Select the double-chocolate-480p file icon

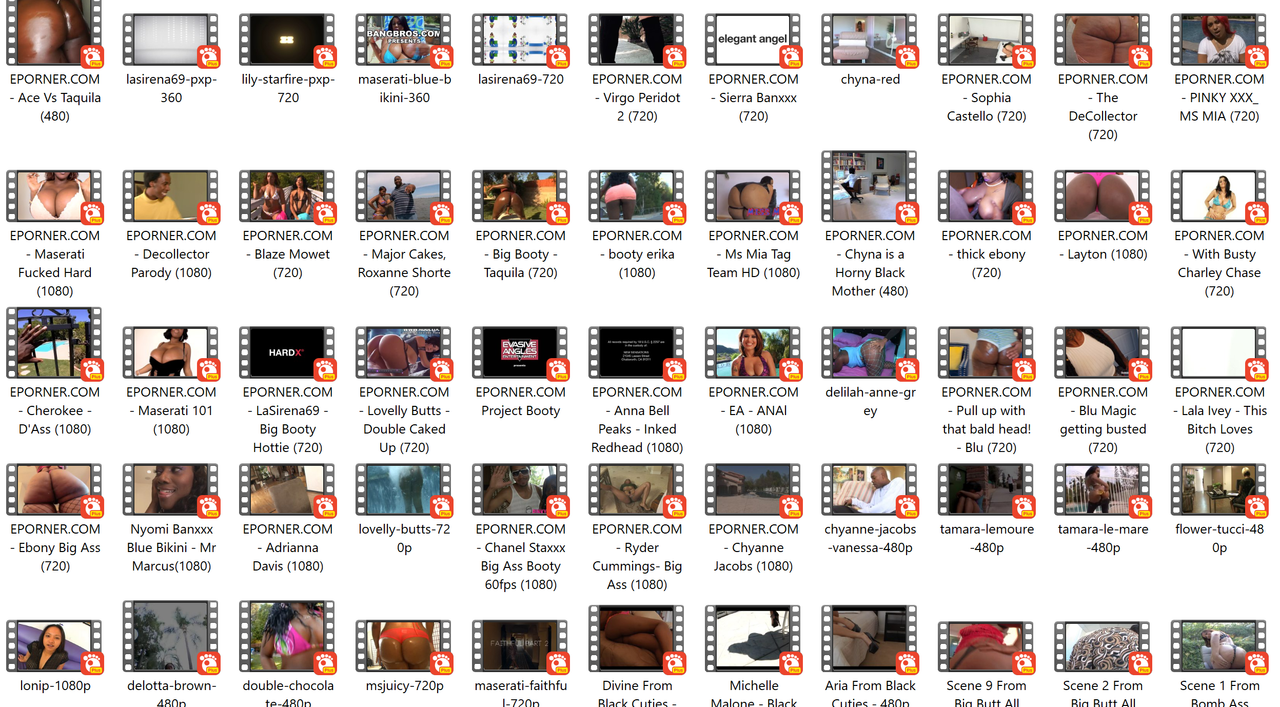[x=288, y=637]
